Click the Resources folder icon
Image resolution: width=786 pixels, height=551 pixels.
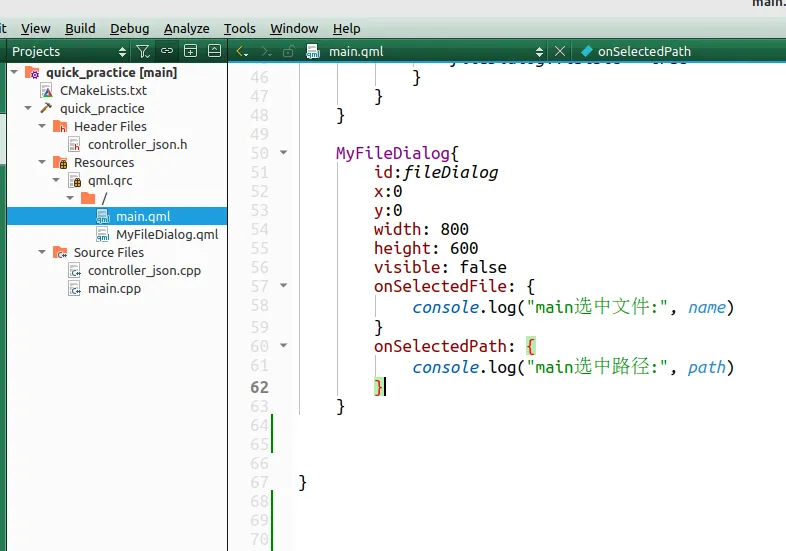[x=60, y=162]
